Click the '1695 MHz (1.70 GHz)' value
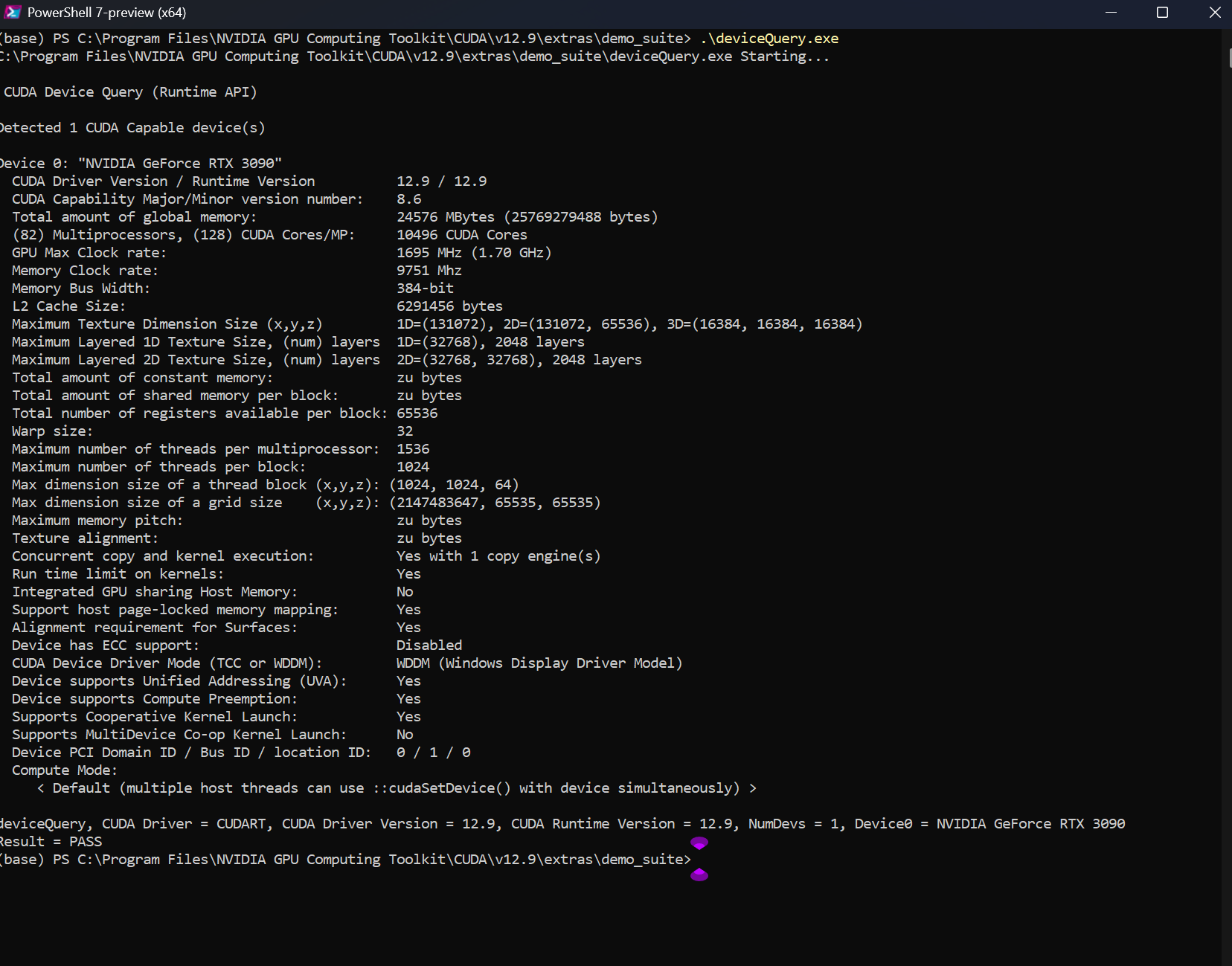Viewport: 1232px width, 966px height. (474, 253)
